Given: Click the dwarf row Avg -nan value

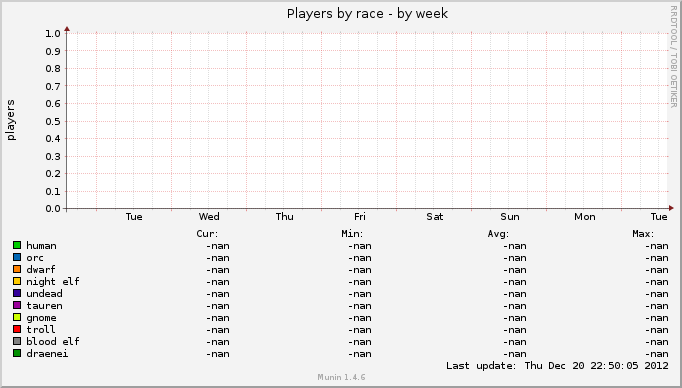Looking at the screenshot, I should [x=515, y=270].
